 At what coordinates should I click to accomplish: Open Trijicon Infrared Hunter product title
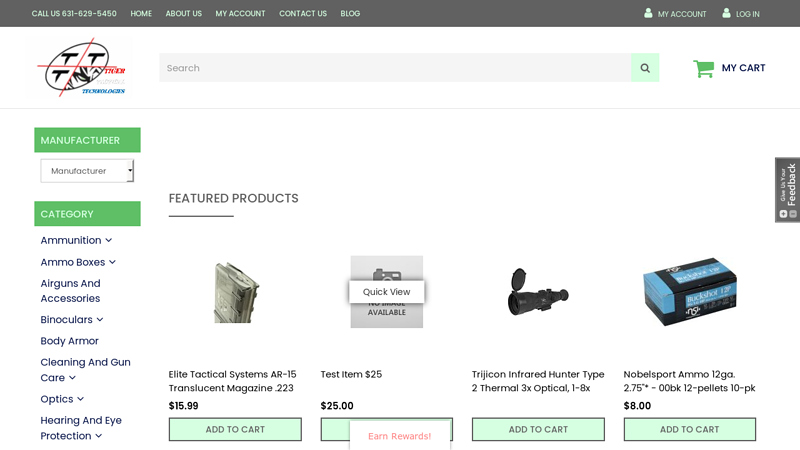538,381
